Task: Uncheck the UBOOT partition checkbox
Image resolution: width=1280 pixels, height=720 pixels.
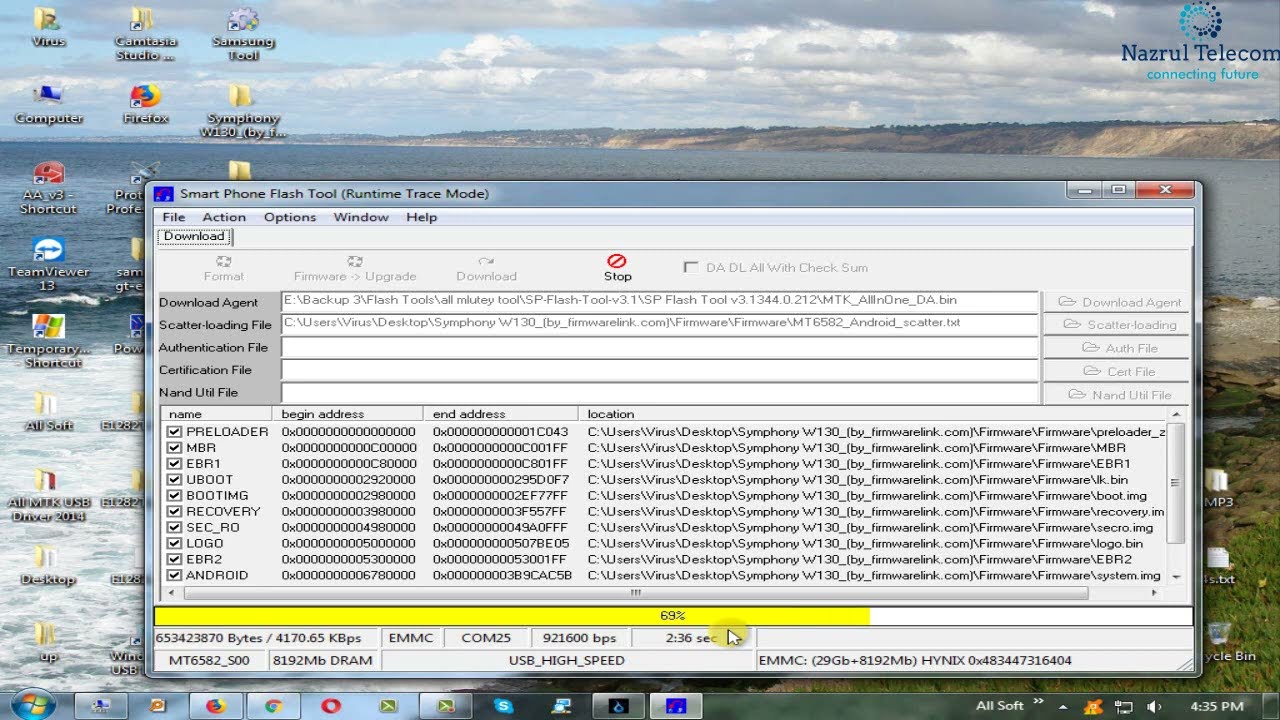Action: point(175,480)
